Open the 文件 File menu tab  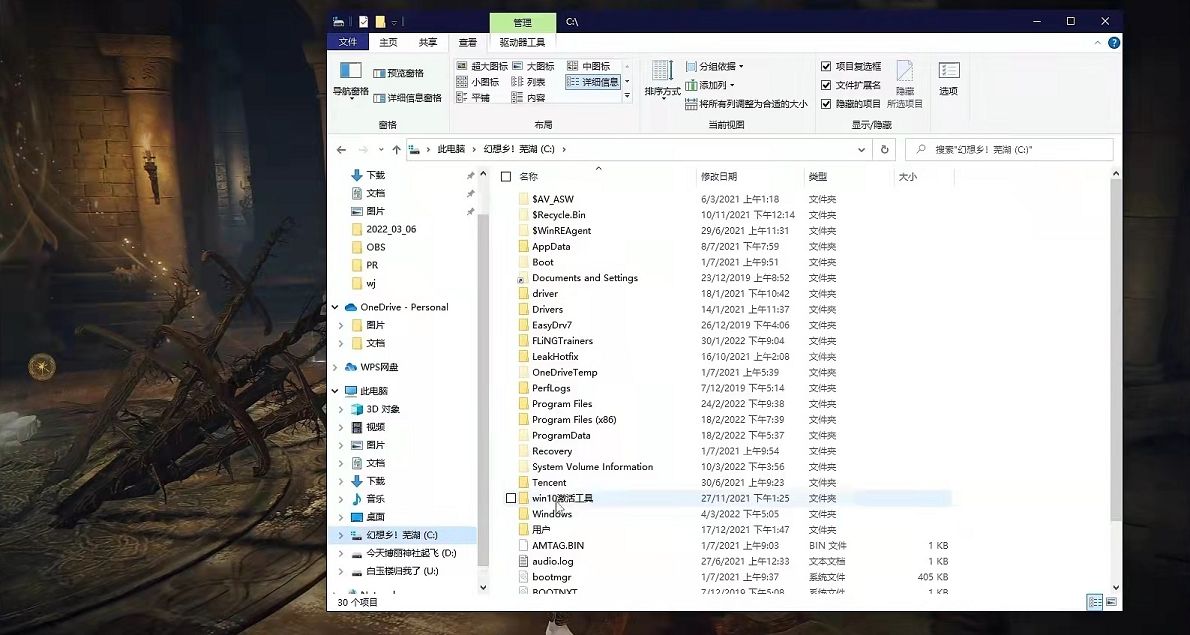coord(347,42)
